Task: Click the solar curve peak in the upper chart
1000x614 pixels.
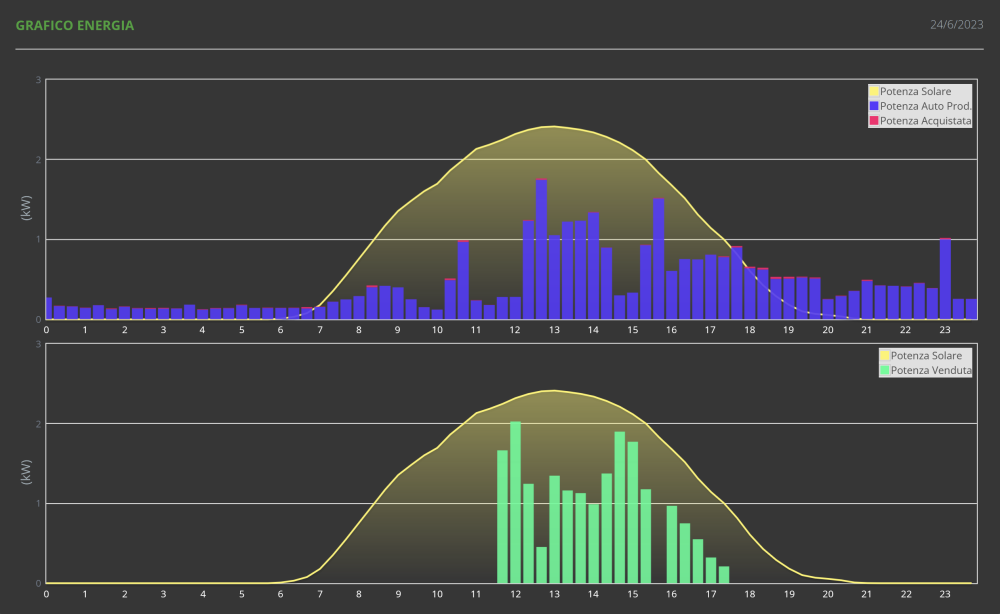Action: [553, 126]
